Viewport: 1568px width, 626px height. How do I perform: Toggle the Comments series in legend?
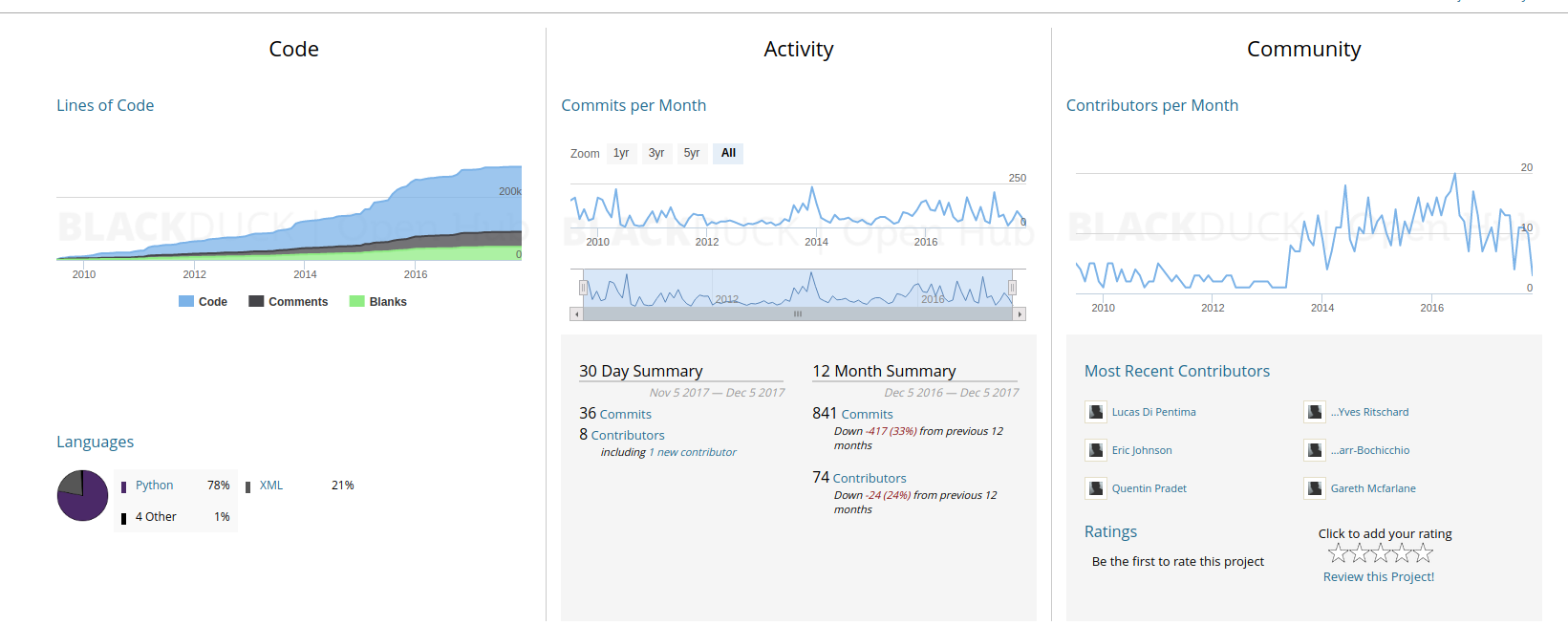(x=289, y=302)
